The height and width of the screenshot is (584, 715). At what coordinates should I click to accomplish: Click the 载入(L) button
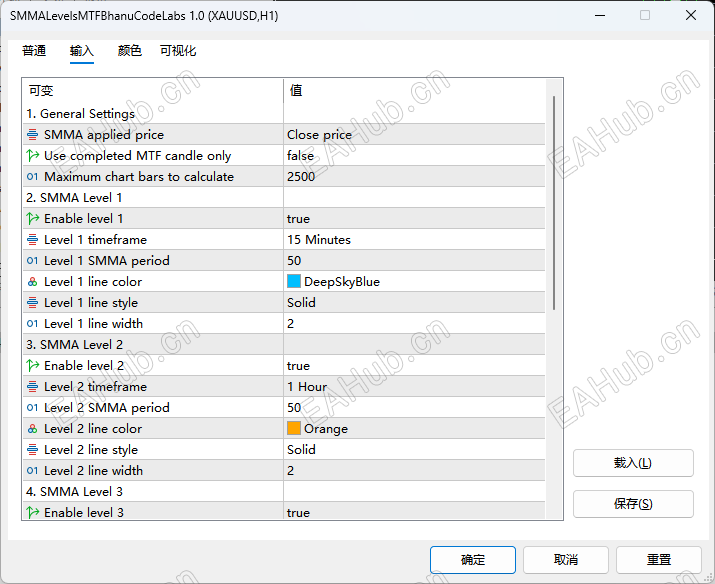(633, 463)
